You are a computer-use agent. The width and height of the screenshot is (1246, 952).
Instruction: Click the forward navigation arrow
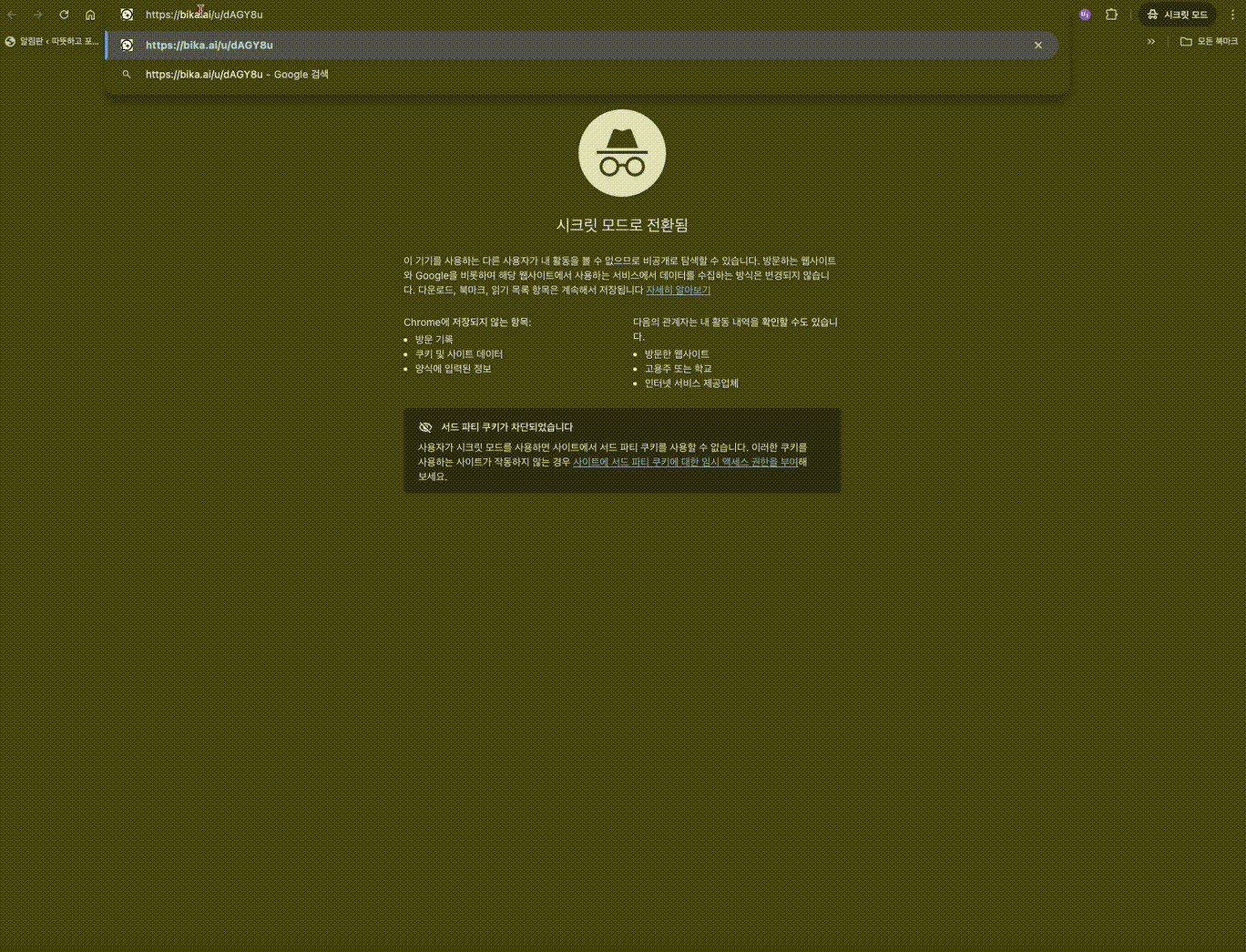coord(37,15)
